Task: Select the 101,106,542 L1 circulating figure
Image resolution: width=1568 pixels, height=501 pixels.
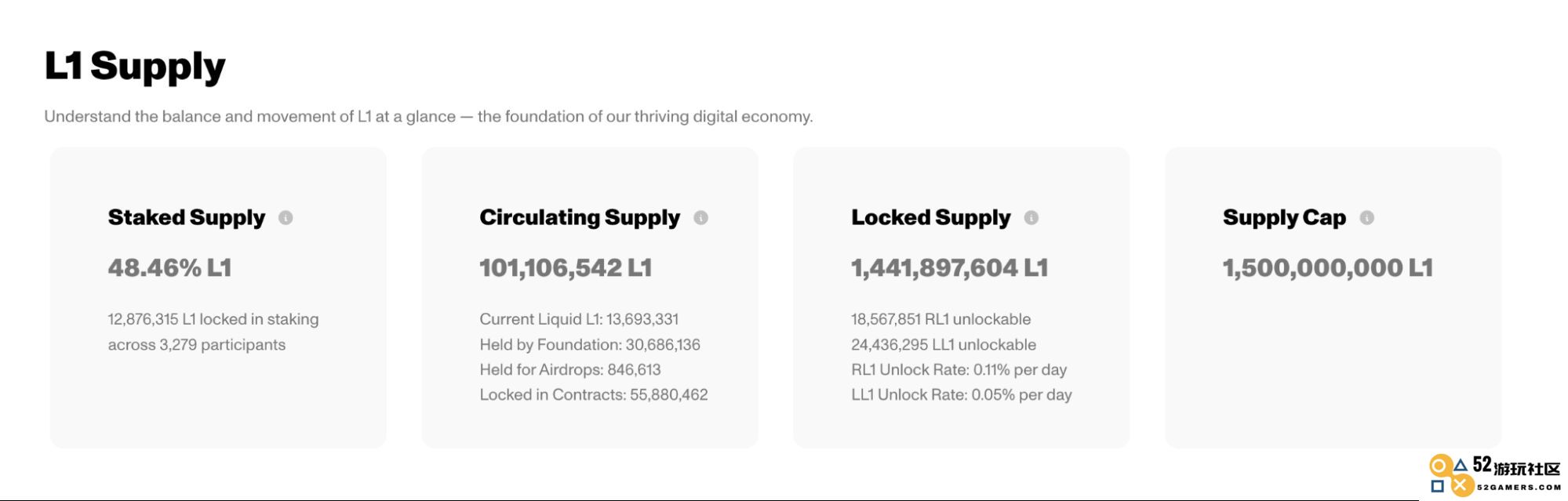Action: tap(566, 268)
